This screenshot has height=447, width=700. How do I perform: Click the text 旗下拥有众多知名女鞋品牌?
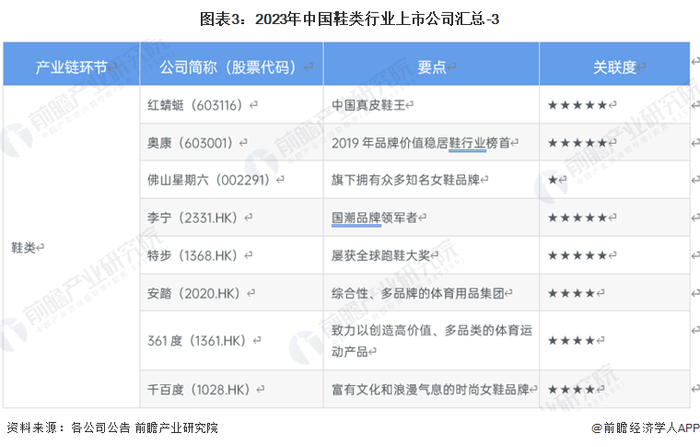point(405,180)
